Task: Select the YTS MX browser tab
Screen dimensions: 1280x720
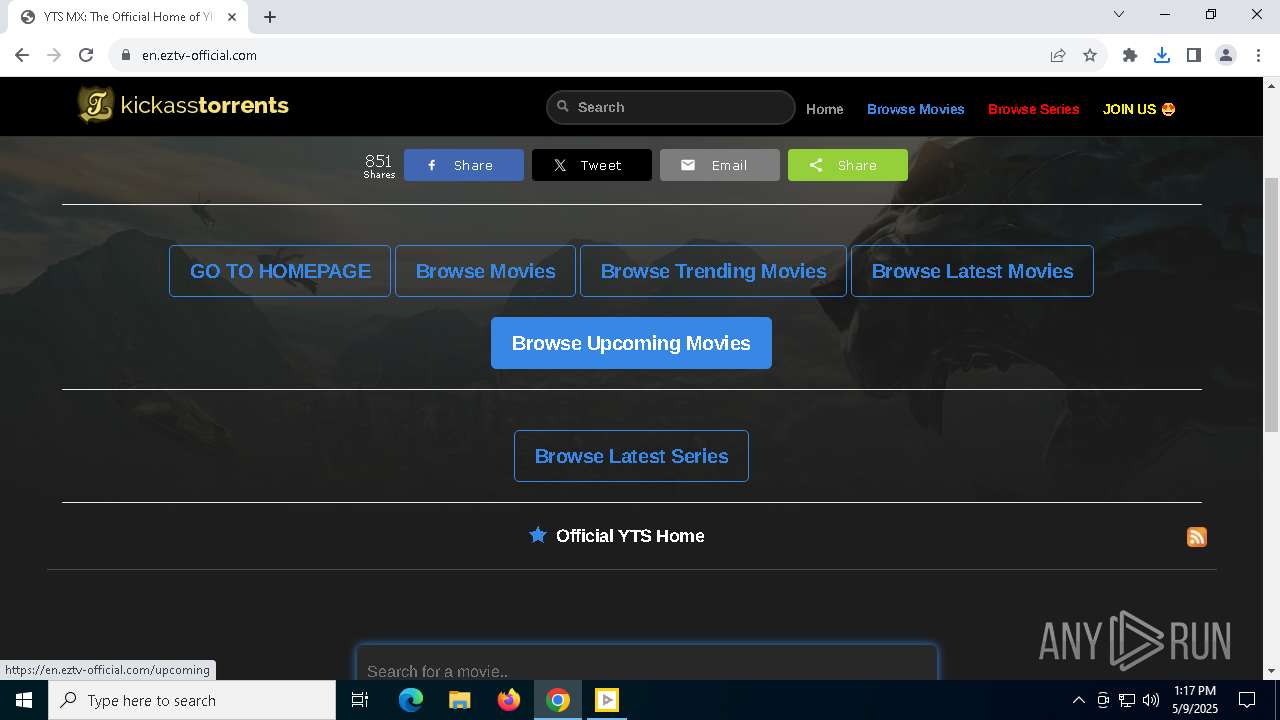Action: point(127,17)
